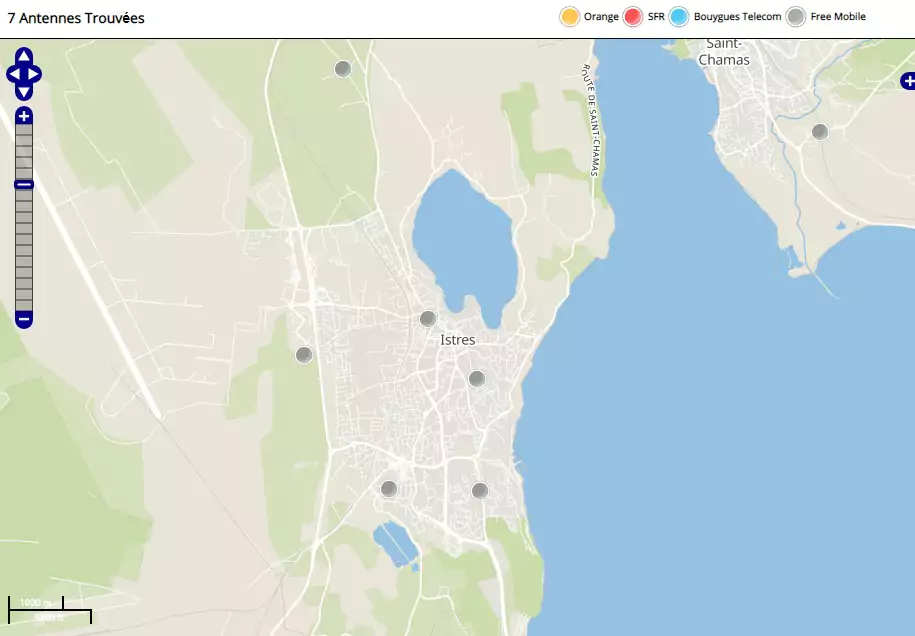Select bottom-right antenna marker near the coast
Image resolution: width=915 pixels, height=636 pixels.
point(480,491)
